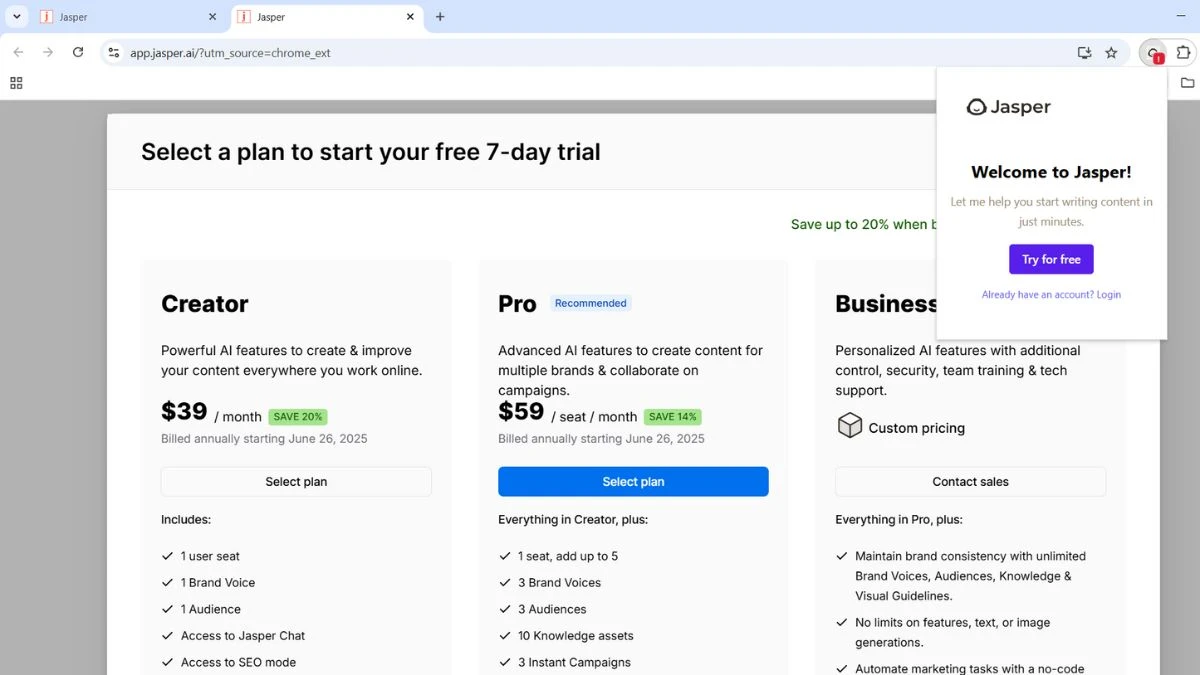Open the bookmarks folder icon

(x=1187, y=83)
